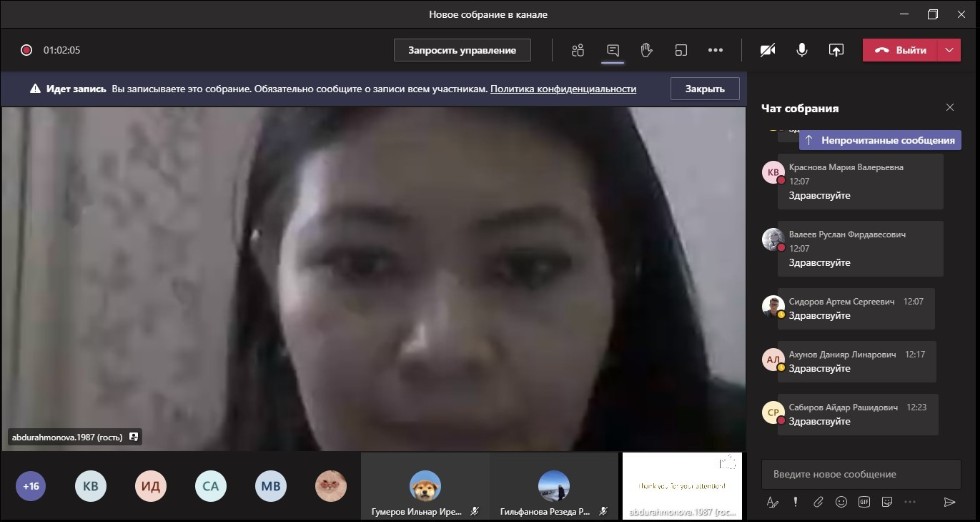
Task: Expand the +16 hidden participants
Action: tap(31, 486)
